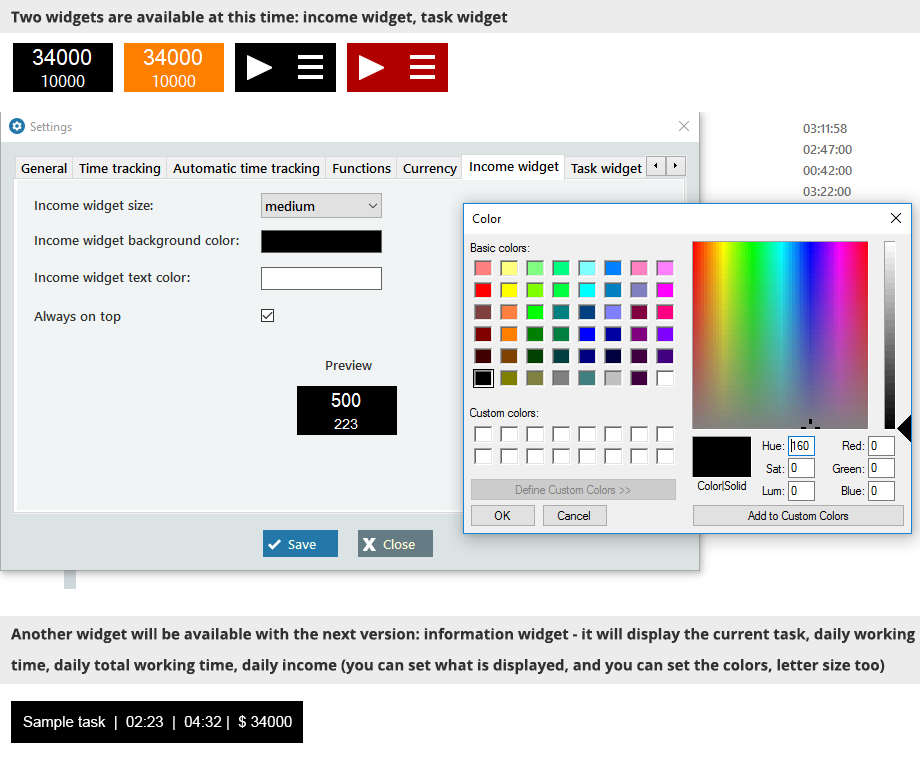Click menu icon on black task widget

311,67
